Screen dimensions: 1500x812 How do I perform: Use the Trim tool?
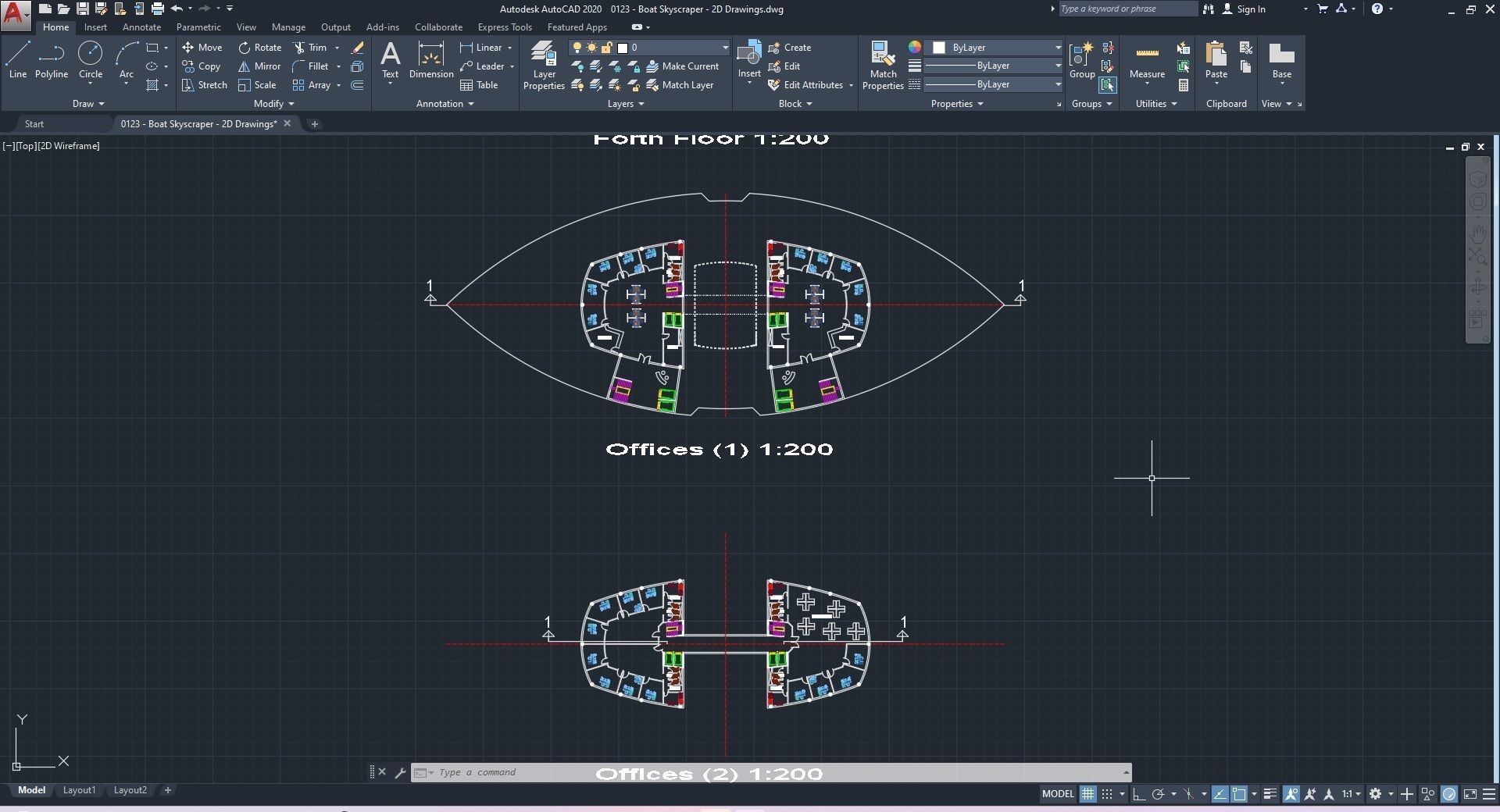(x=310, y=48)
